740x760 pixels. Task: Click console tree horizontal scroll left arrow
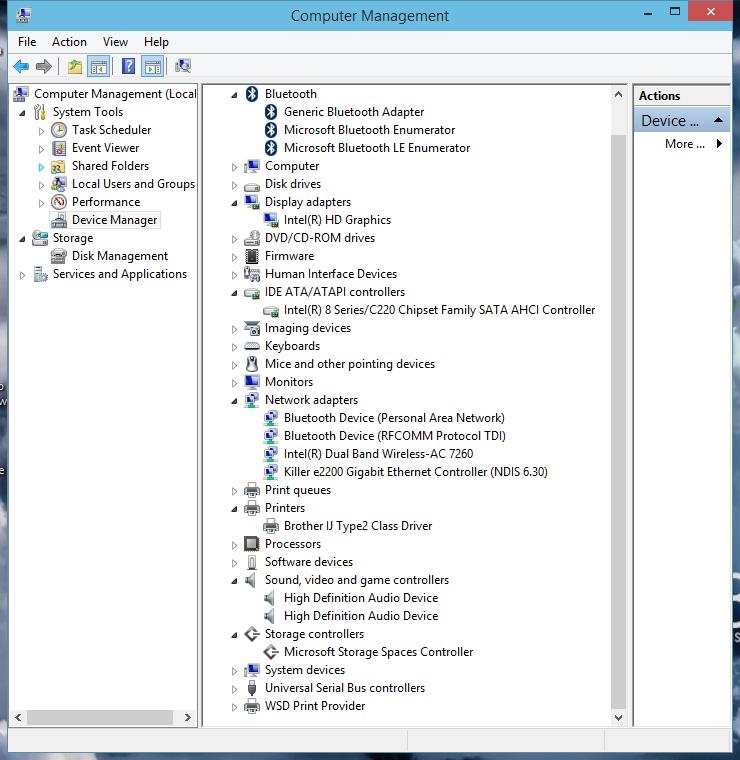point(18,717)
